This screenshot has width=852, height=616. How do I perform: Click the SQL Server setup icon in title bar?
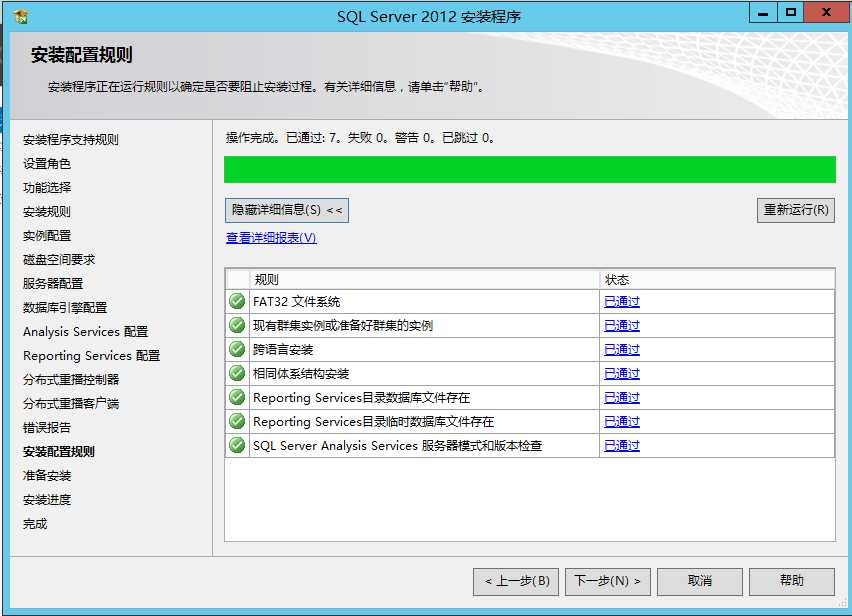click(x=20, y=16)
